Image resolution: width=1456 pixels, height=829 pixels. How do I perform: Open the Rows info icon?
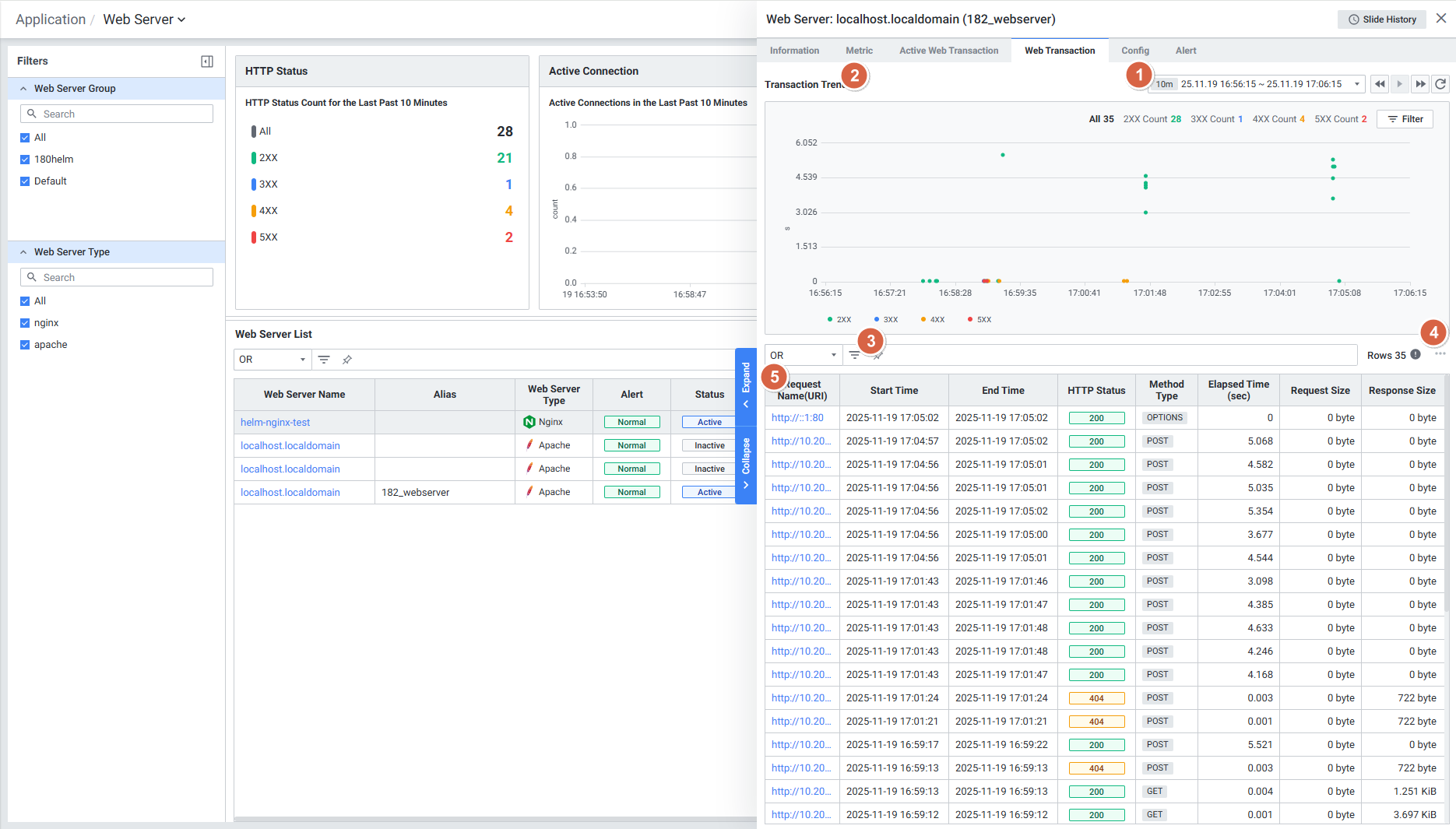click(1416, 355)
